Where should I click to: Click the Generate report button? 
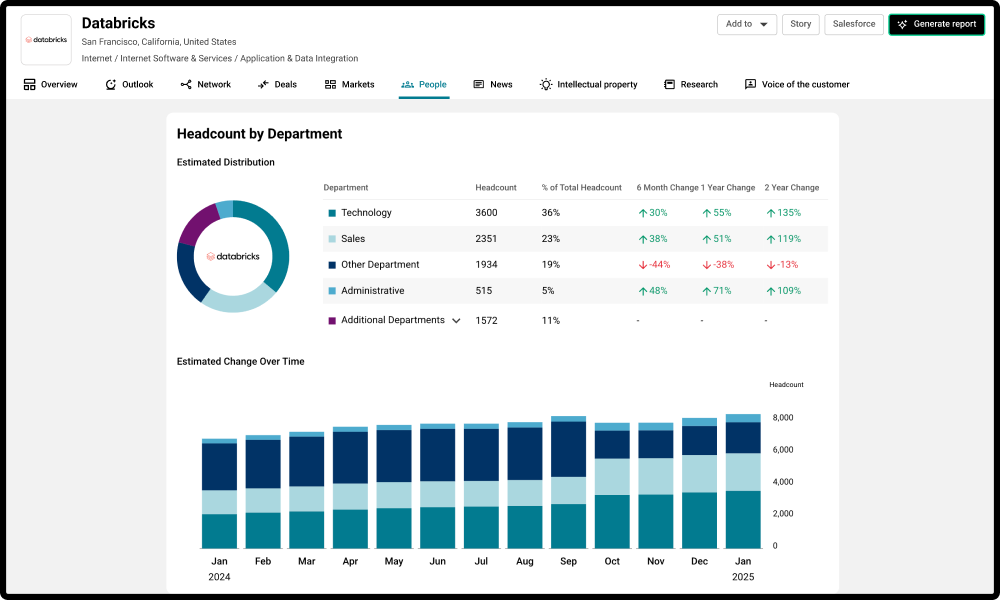[936, 24]
